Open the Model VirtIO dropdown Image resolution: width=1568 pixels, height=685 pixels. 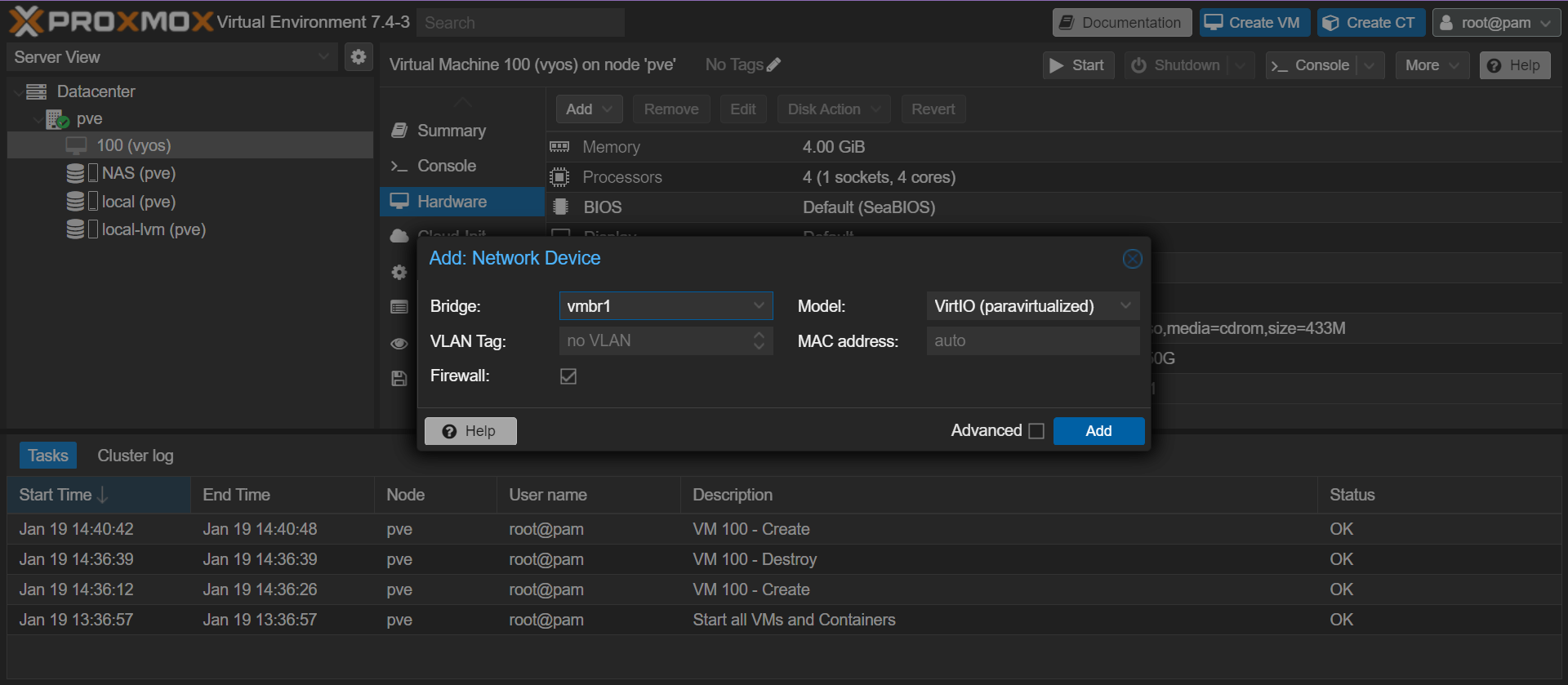click(1125, 306)
